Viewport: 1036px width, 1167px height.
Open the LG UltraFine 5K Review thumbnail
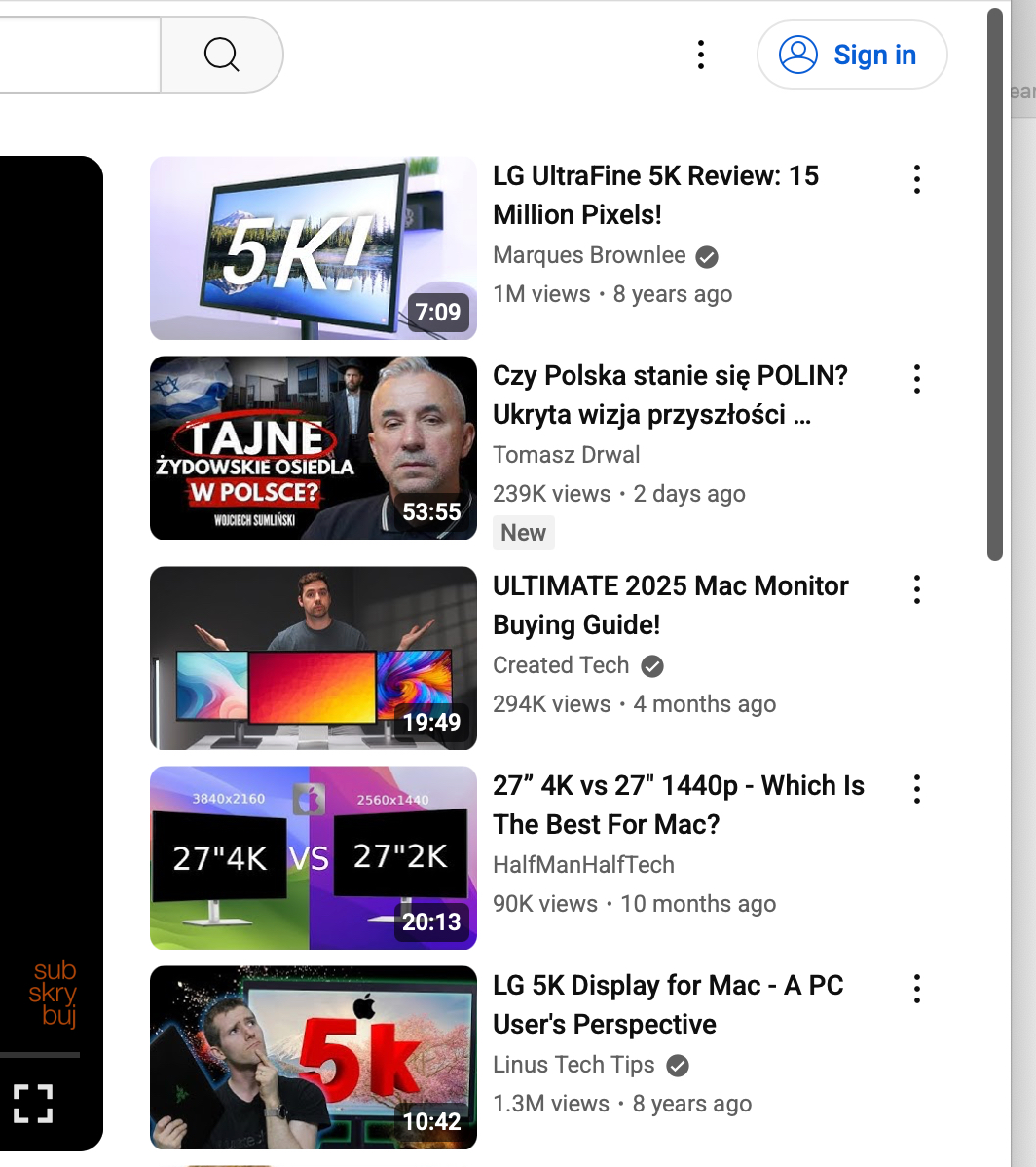tap(313, 247)
